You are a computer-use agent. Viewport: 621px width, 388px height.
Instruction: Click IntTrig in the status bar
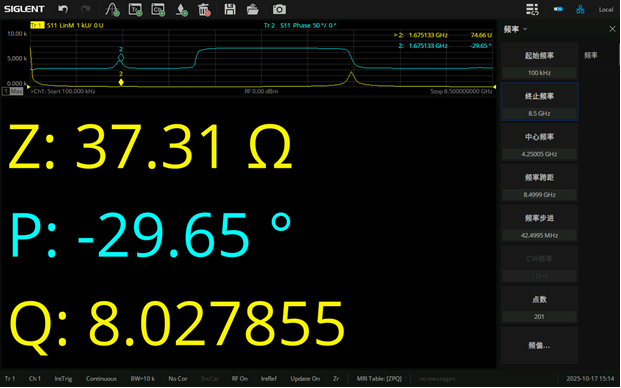pos(63,379)
